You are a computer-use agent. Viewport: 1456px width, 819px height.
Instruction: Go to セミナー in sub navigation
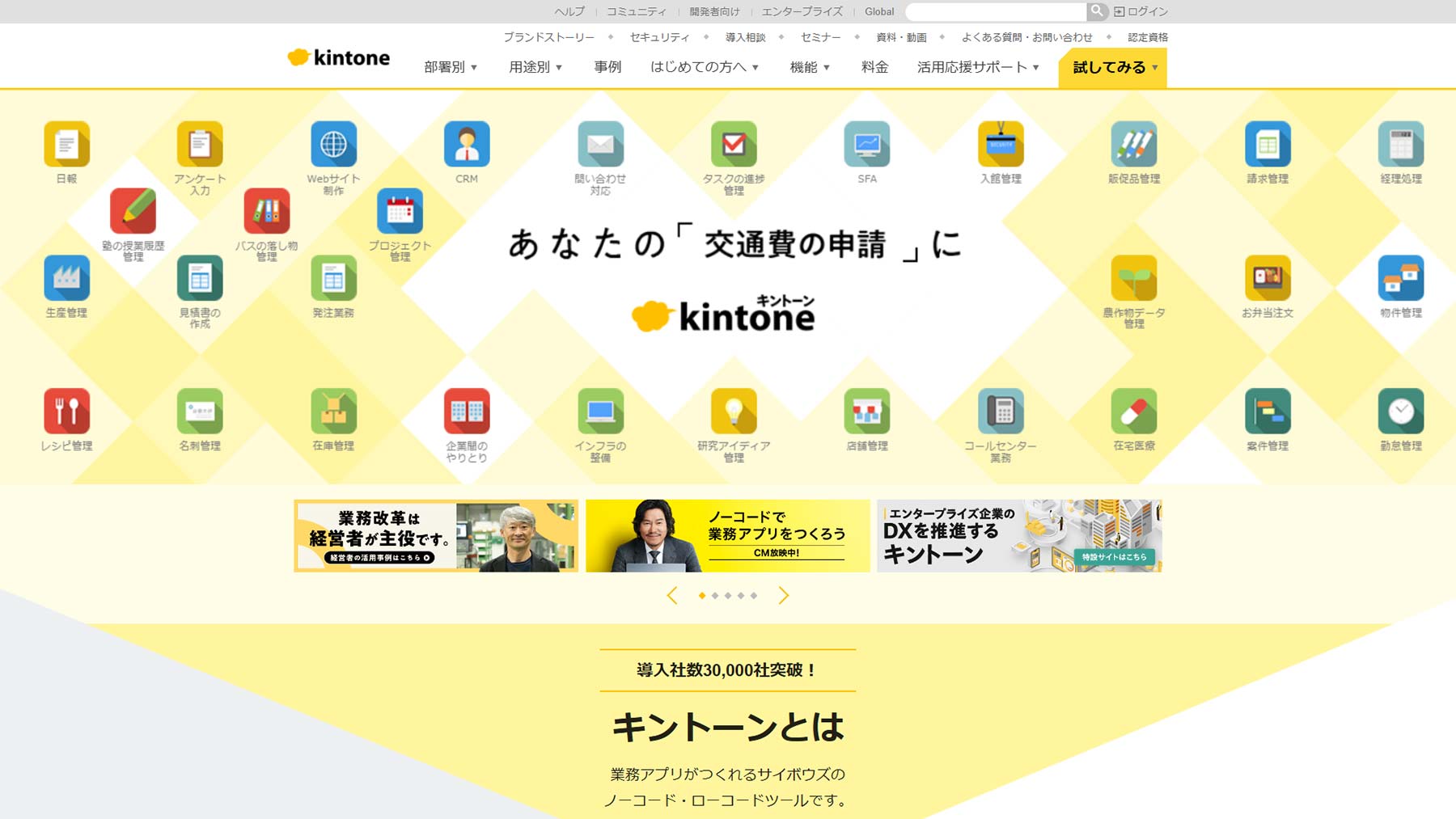point(820,37)
